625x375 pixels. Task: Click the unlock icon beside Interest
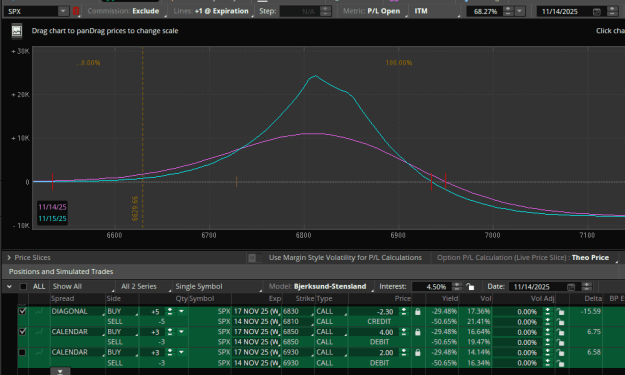tap(470, 287)
